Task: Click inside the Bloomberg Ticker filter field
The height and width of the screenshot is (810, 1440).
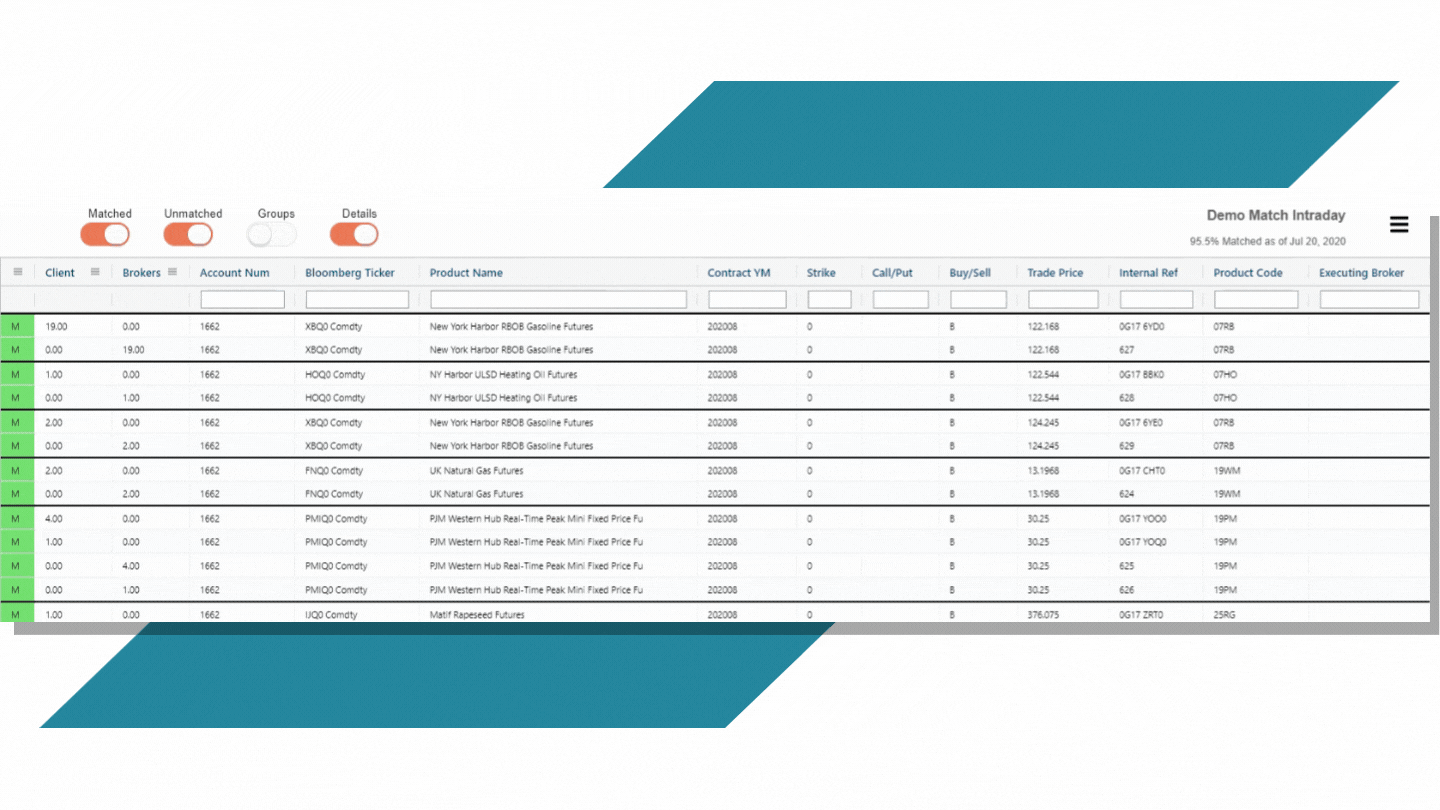Action: point(356,298)
